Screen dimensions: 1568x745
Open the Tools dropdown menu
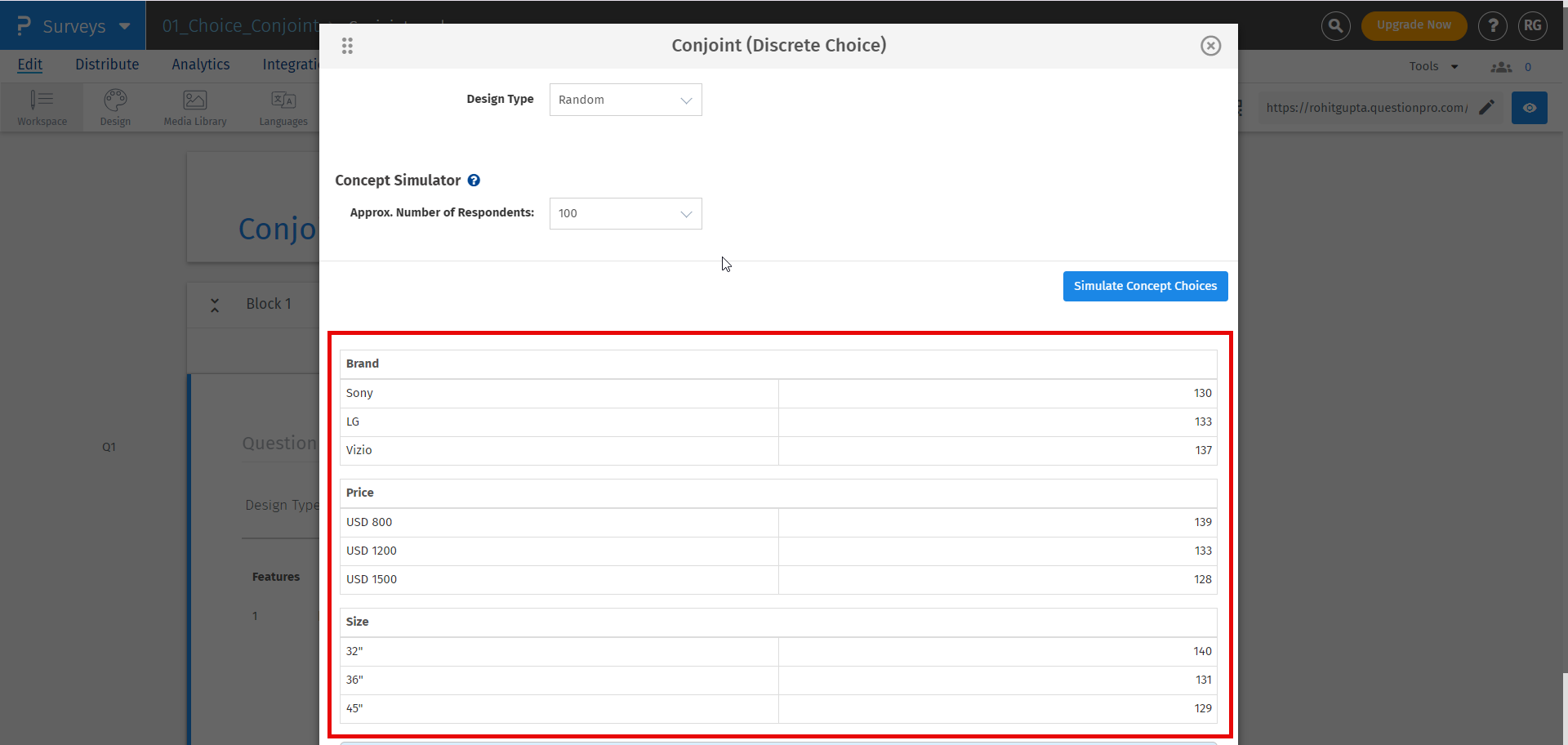pyautogui.click(x=1433, y=66)
